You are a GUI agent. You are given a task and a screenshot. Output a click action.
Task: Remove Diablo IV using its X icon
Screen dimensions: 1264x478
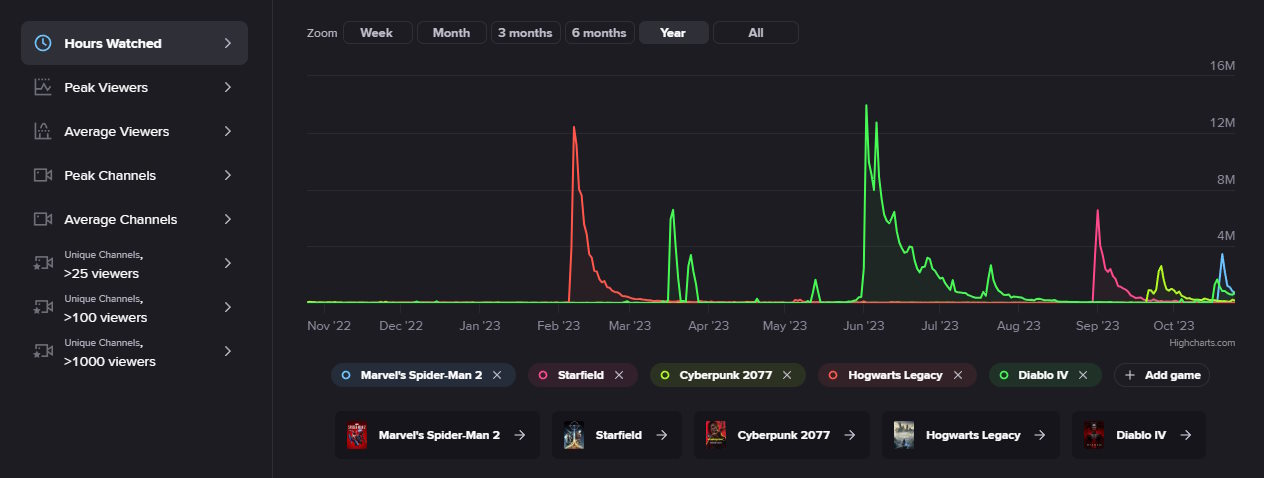coord(1083,375)
